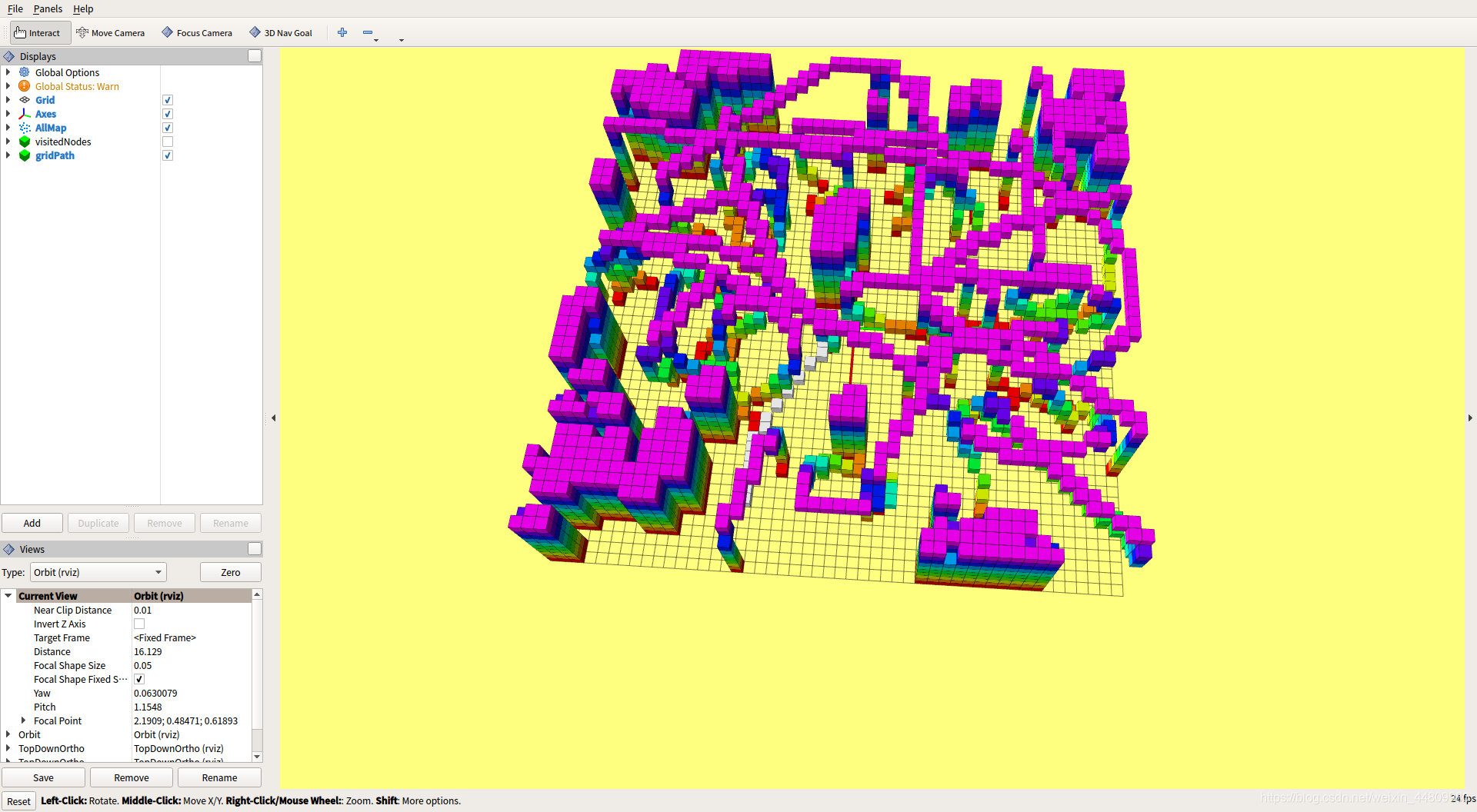Click the Views scrollbar down arrow
Screen dimensions: 1477x812
click(x=257, y=757)
